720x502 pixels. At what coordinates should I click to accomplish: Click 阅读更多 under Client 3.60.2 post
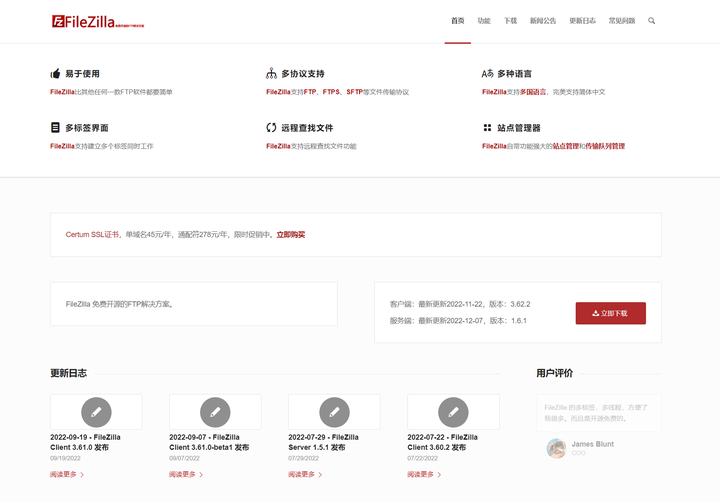pos(424,474)
